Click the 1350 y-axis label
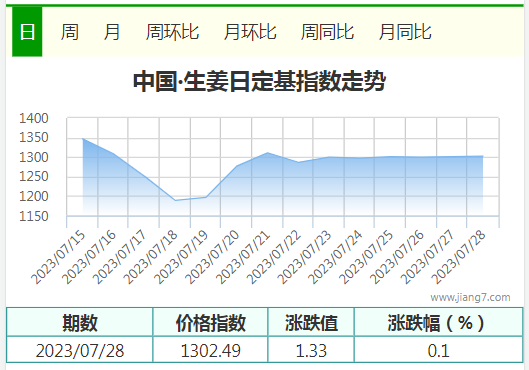The width and height of the screenshot is (529, 370). [34, 138]
